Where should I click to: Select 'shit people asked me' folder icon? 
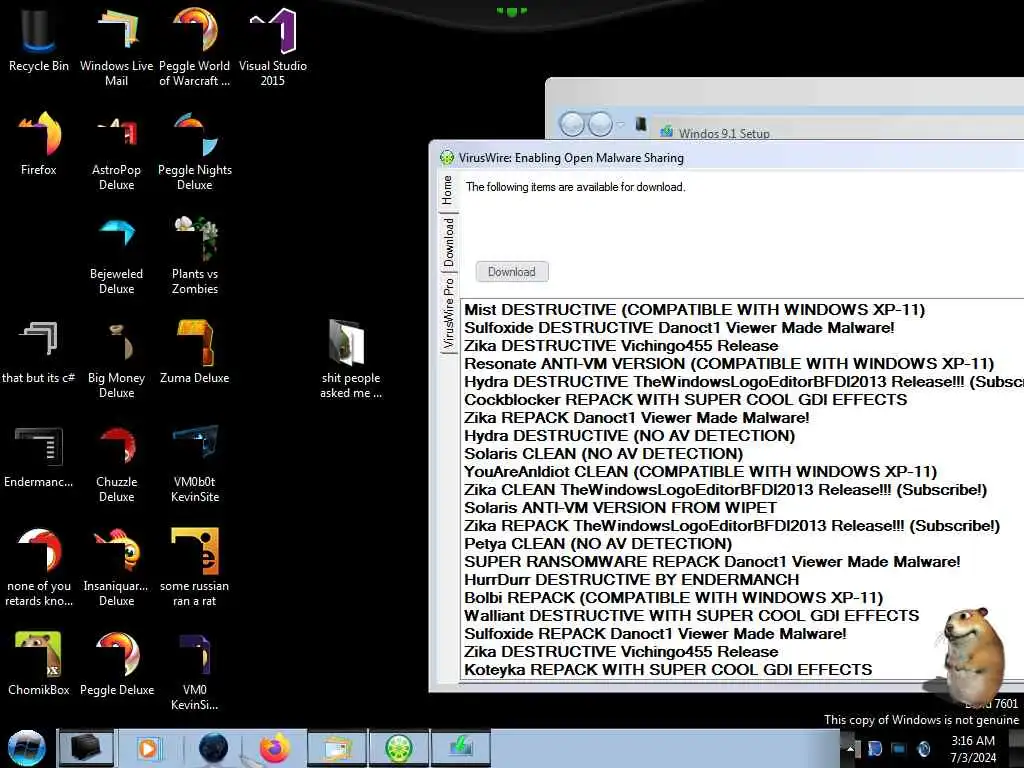[x=351, y=359]
